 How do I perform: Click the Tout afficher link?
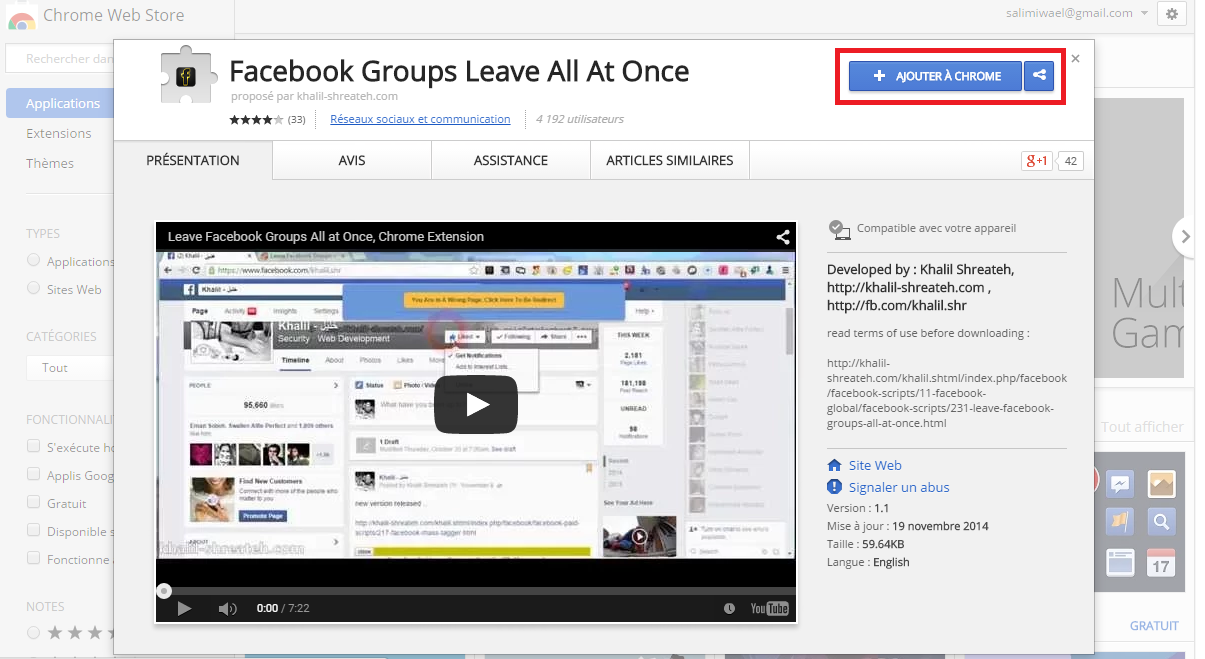tap(1142, 426)
